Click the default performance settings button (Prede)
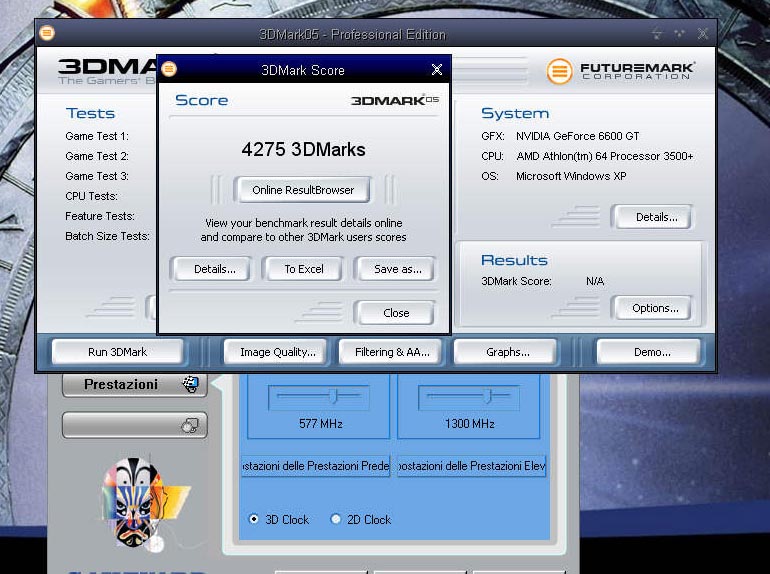Image resolution: width=770 pixels, height=574 pixels. [316, 465]
